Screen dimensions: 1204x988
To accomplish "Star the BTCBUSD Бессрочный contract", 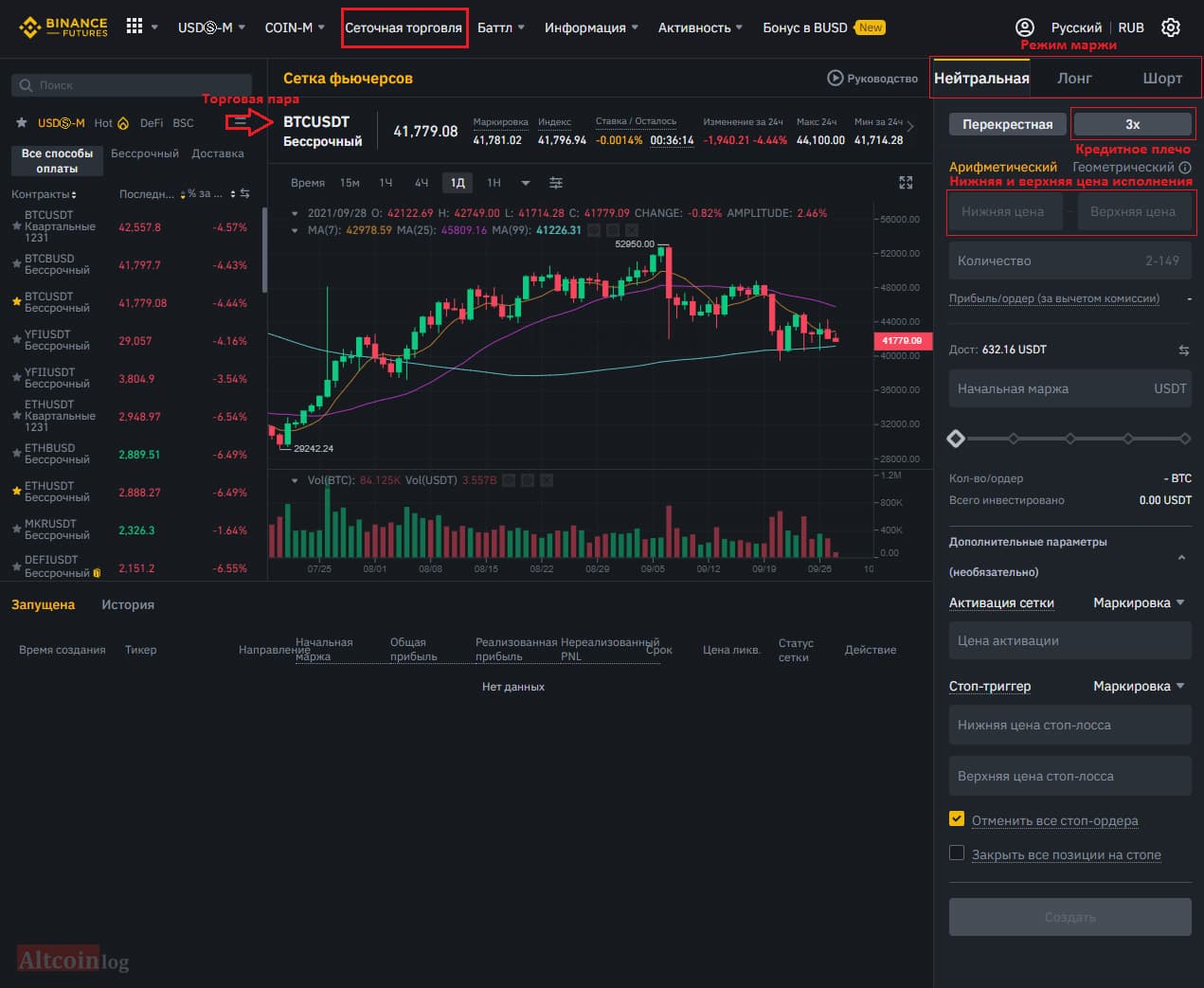I will click(x=16, y=264).
